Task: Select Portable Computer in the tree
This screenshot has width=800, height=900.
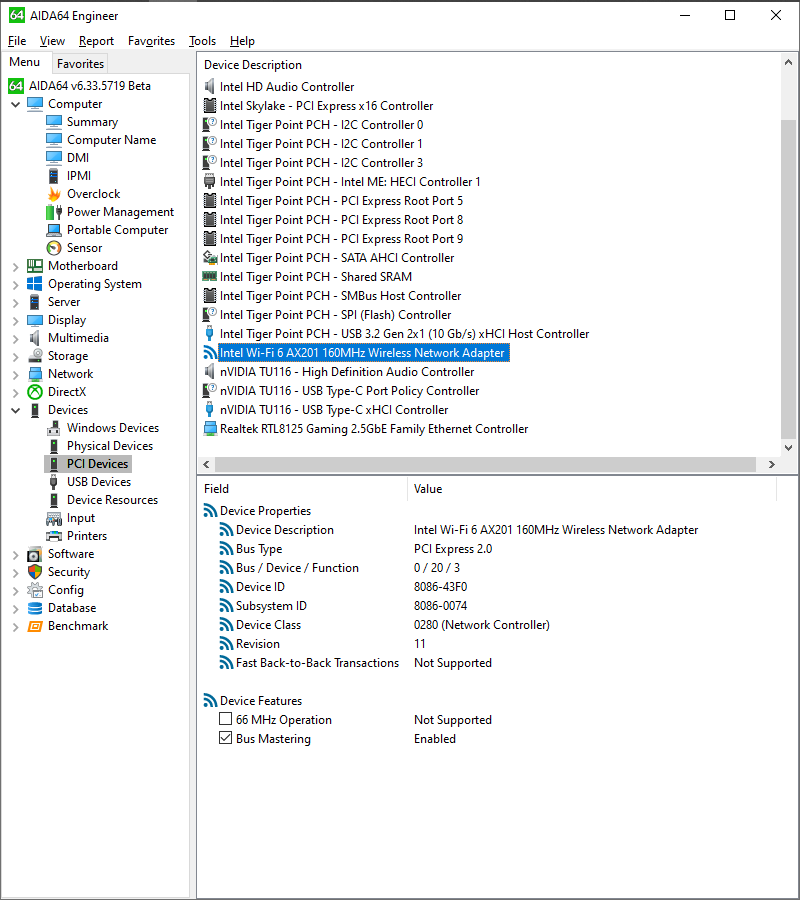Action: click(x=118, y=230)
